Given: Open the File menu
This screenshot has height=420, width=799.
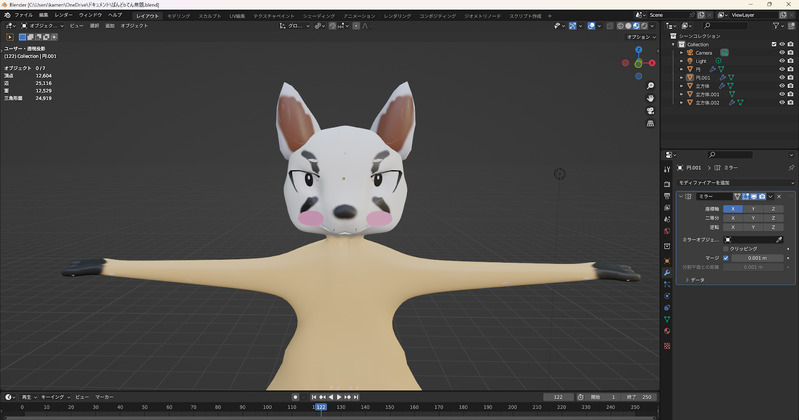Looking at the screenshot, I should (x=24, y=17).
